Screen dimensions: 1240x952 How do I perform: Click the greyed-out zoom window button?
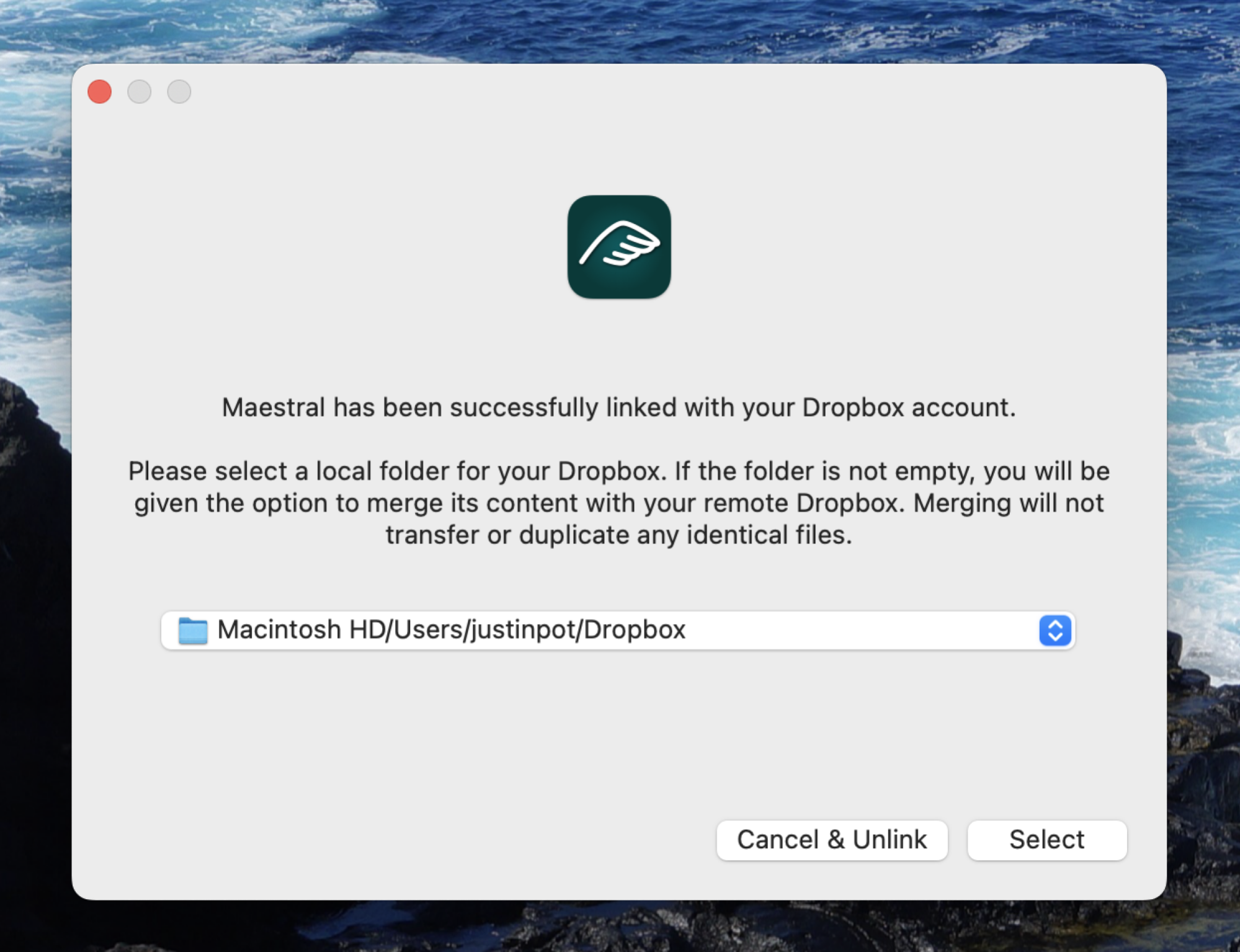click(x=179, y=92)
